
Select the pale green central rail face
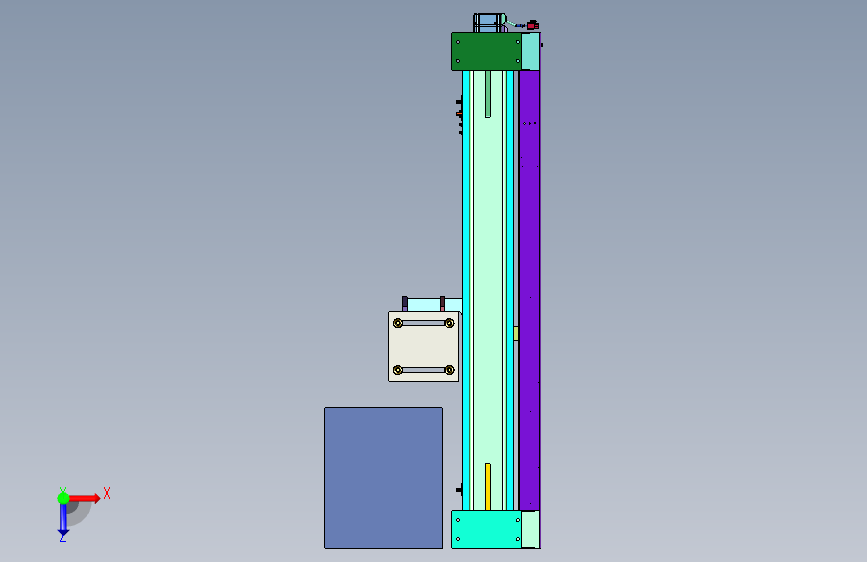(488, 290)
